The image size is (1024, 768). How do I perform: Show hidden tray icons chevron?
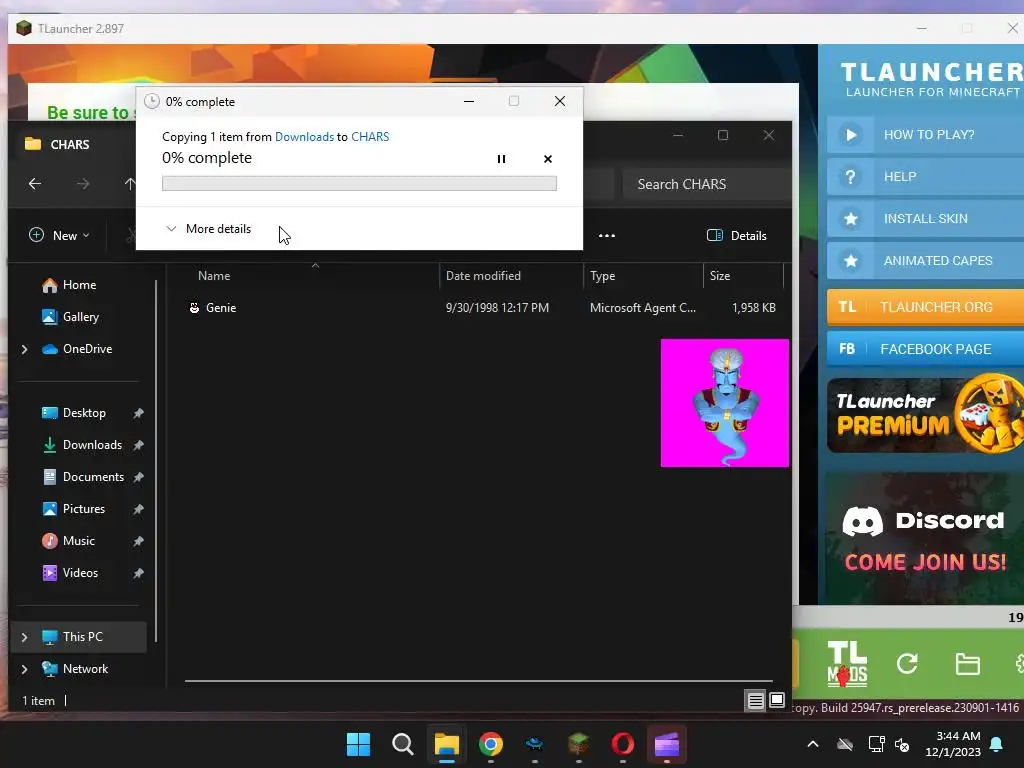[x=813, y=744]
